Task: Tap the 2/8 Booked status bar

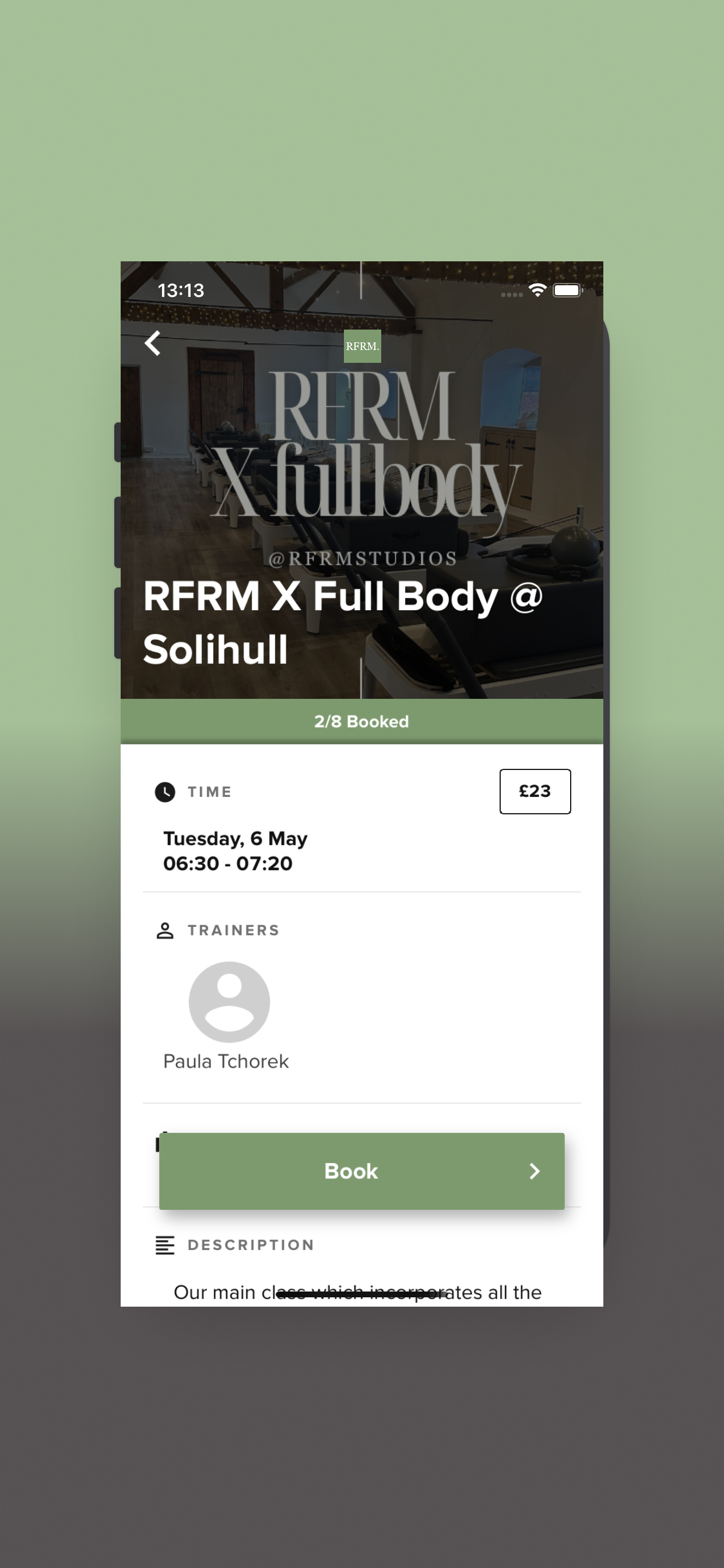Action: (x=362, y=722)
